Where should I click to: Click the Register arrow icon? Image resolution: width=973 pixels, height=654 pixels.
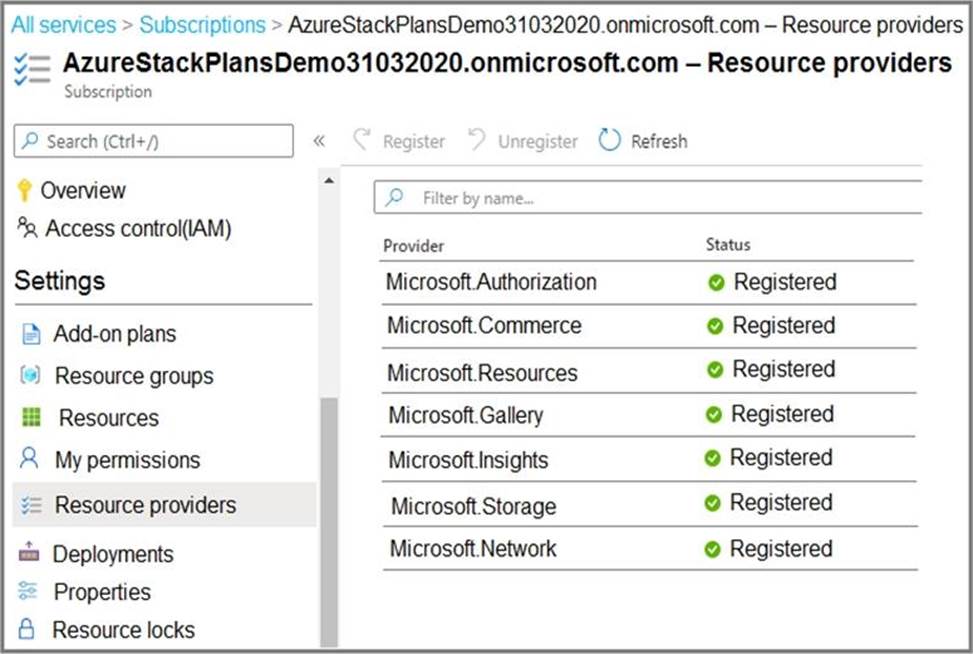362,139
